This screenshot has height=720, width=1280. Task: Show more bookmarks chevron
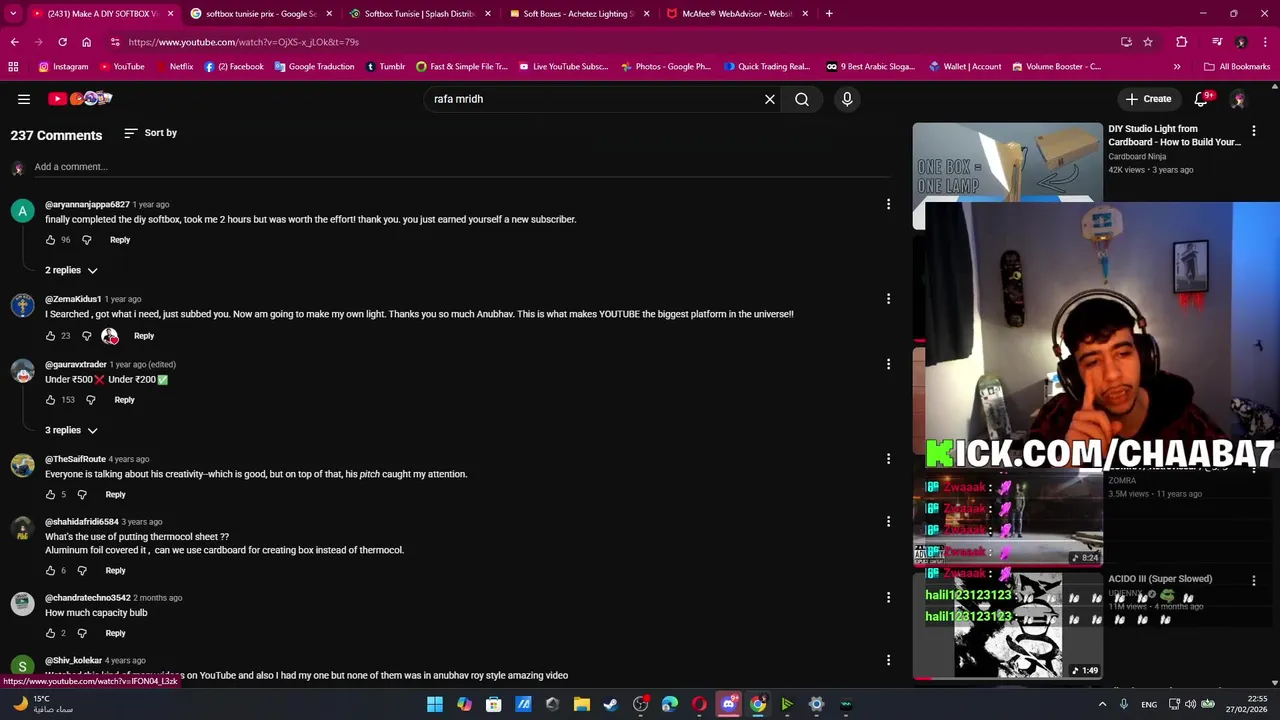[1177, 67]
